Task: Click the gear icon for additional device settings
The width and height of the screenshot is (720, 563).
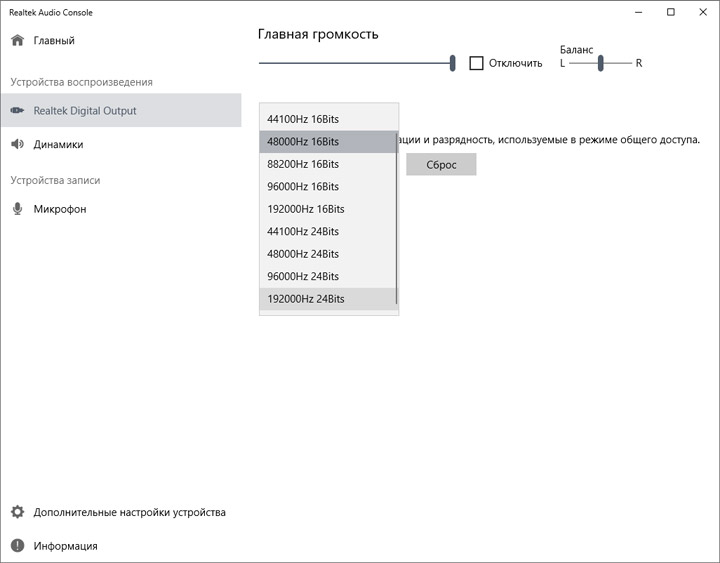Action: tap(17, 512)
